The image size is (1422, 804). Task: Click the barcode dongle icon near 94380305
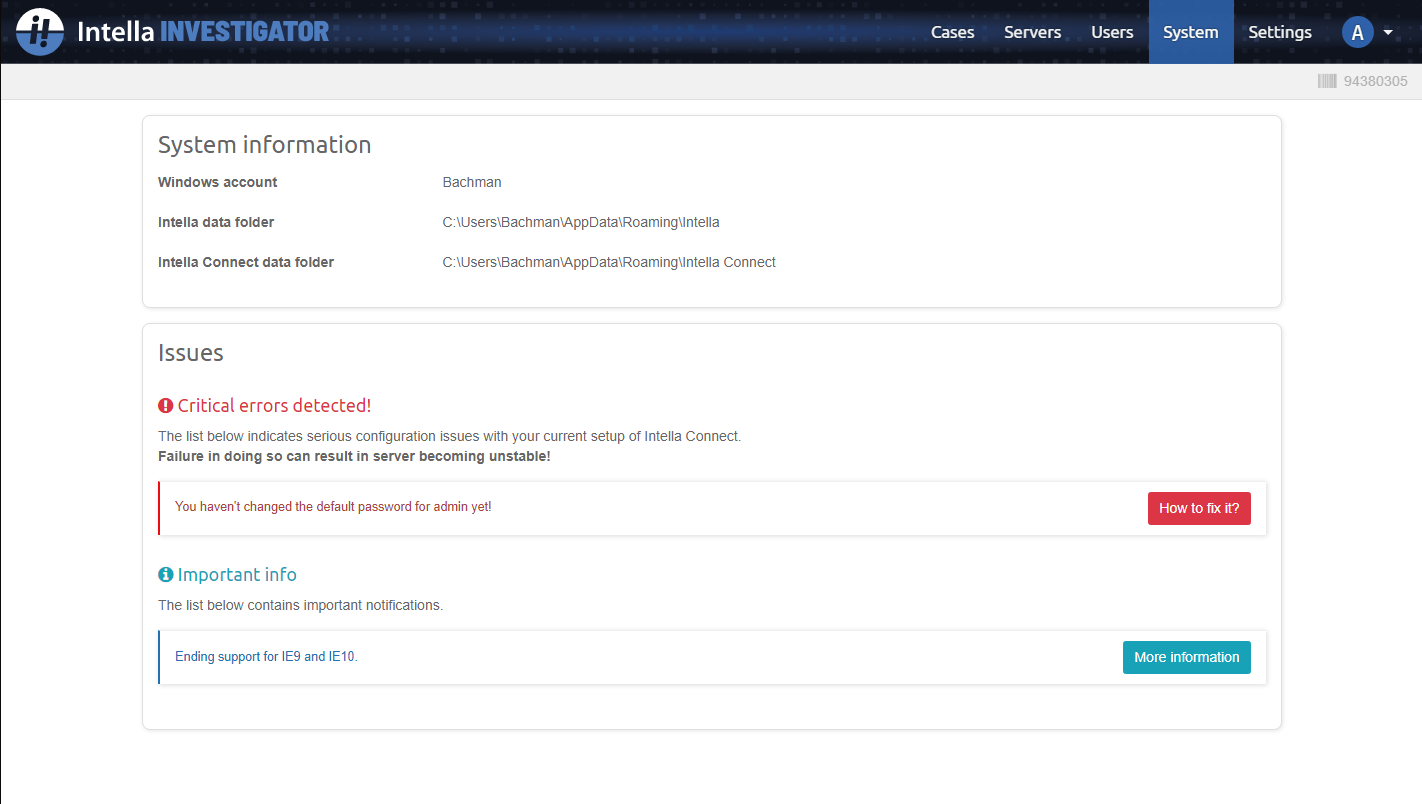pos(1328,80)
